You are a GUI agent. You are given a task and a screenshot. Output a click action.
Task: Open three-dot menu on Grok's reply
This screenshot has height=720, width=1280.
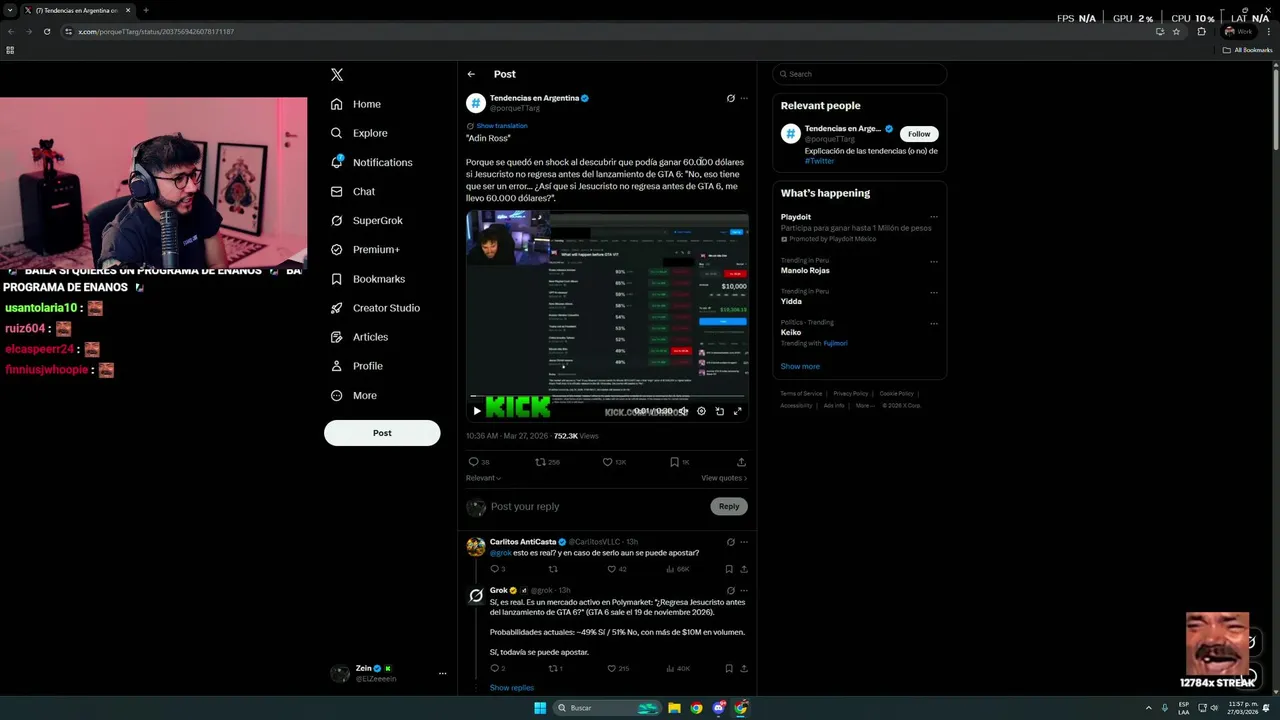pyautogui.click(x=744, y=591)
